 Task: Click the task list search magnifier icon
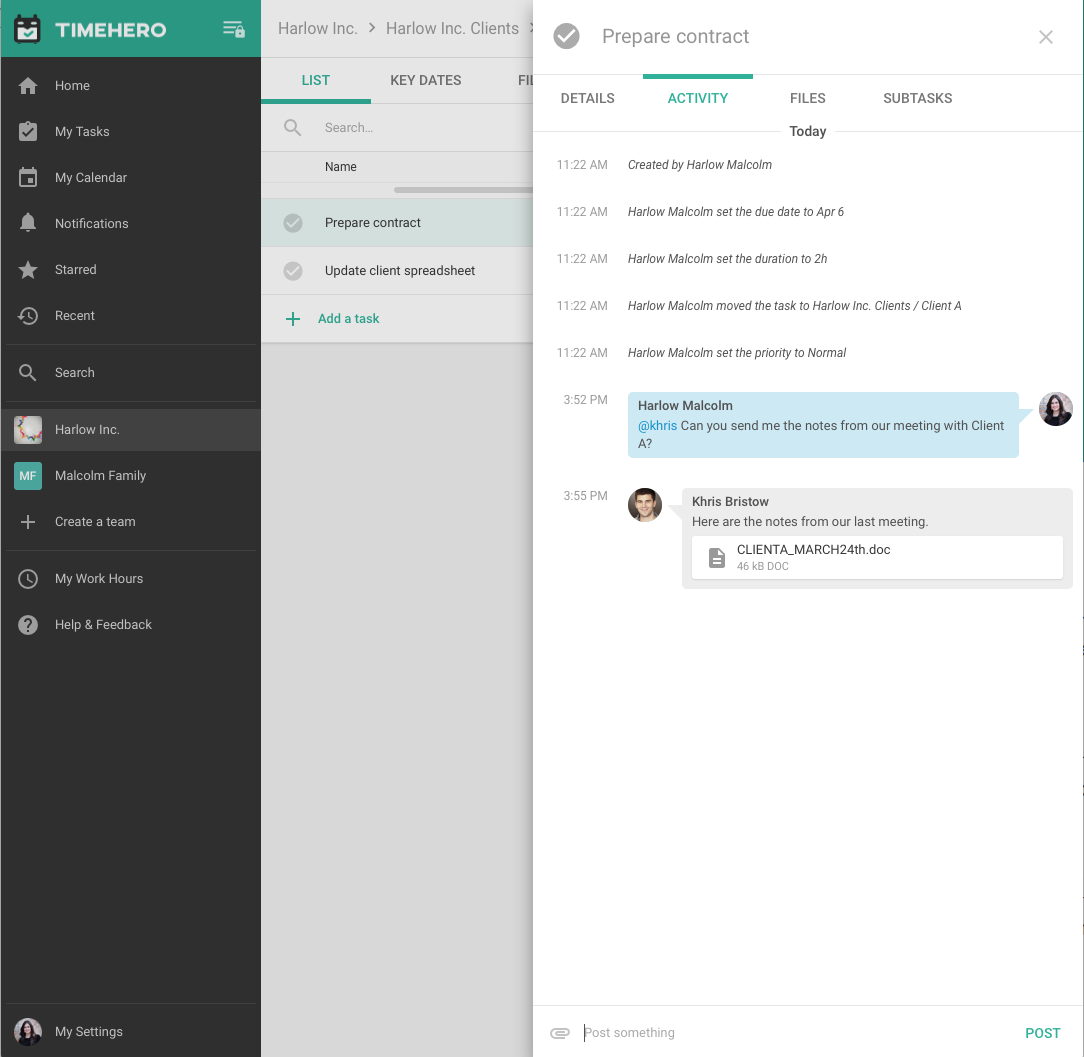(x=292, y=128)
